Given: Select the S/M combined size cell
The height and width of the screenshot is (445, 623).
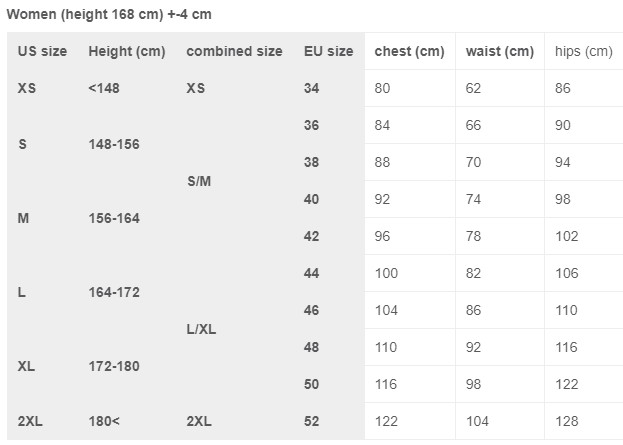Looking at the screenshot, I should click(x=199, y=182).
